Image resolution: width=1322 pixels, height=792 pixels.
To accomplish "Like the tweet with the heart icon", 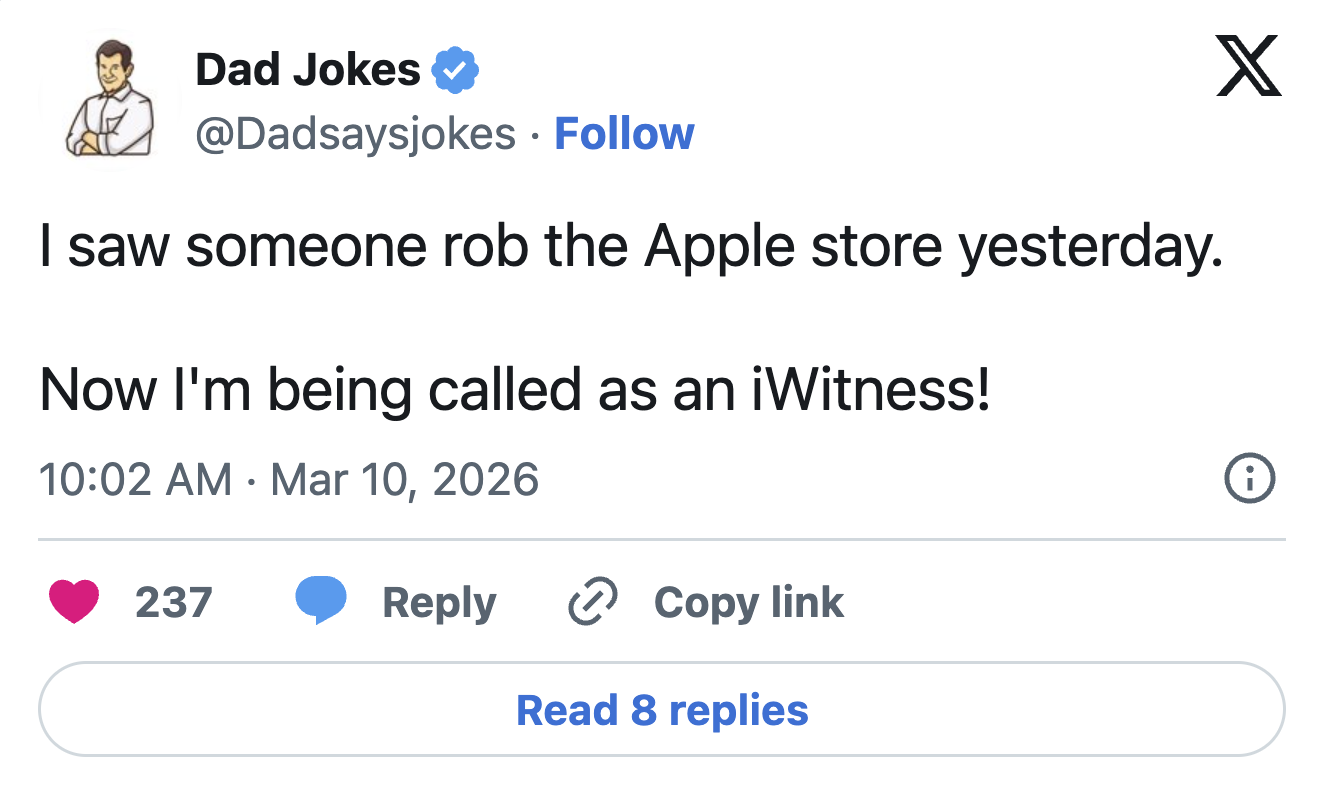I will pyautogui.click(x=74, y=602).
